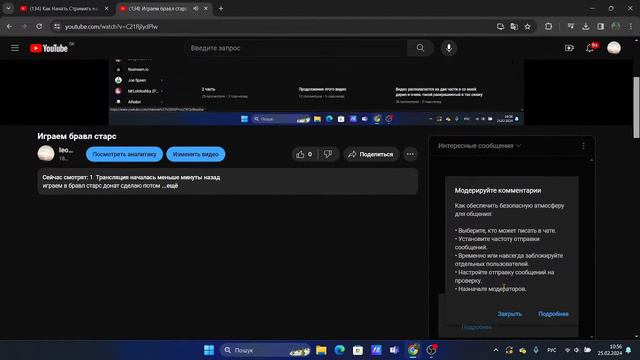Click the taskbar clock and date
Image resolution: width=640 pixels, height=360 pixels.
[610, 350]
